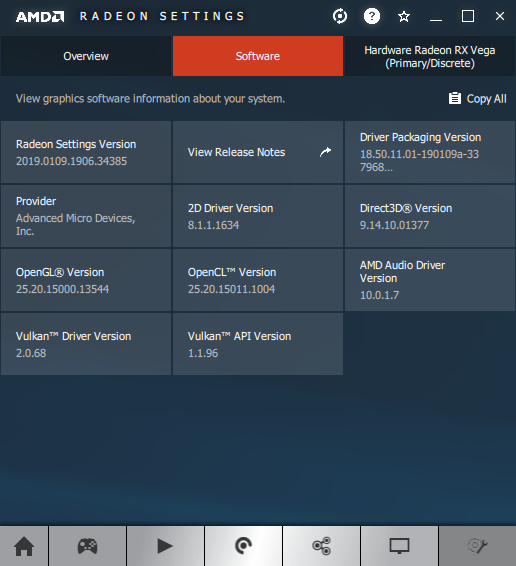Screen dimensions: 516x566
Task: Click the updates refresh icon in title bar
Action: pyautogui.click(x=340, y=16)
